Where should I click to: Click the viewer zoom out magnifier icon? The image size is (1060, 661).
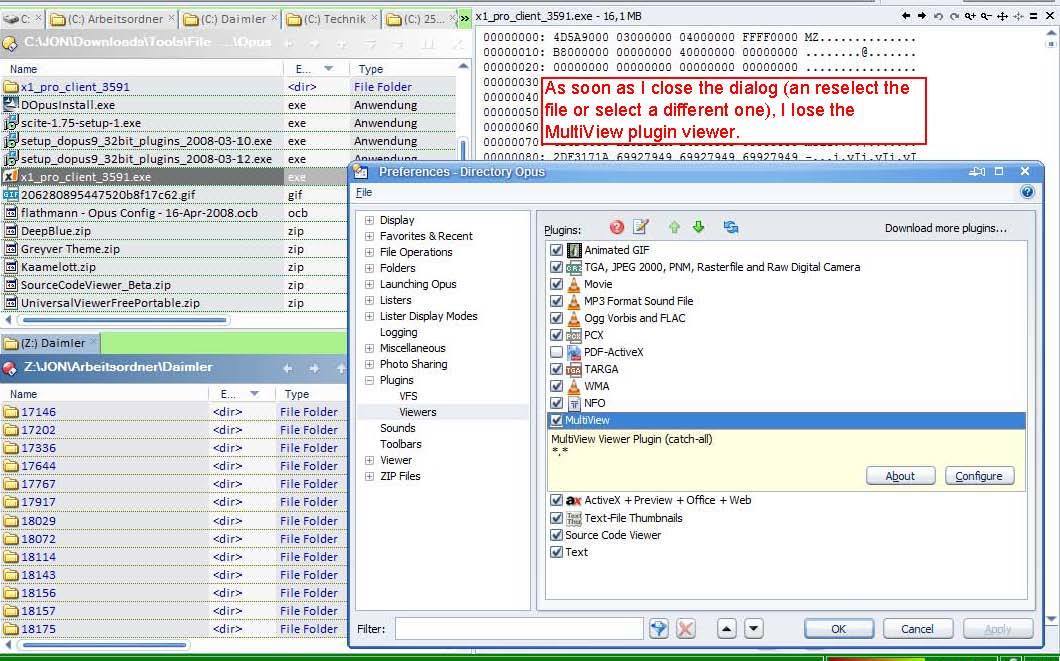pos(986,16)
